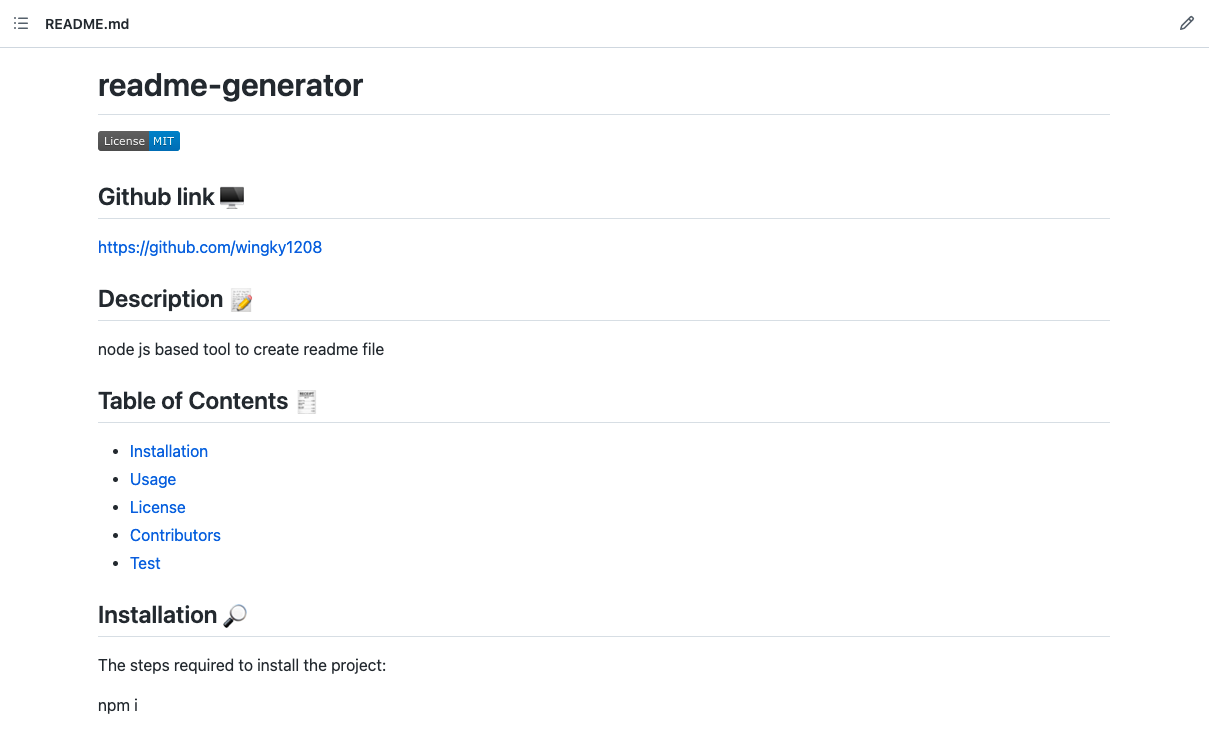Screen dimensions: 1209x729
Task: Click the Table of Contents heading
Action: point(194,400)
